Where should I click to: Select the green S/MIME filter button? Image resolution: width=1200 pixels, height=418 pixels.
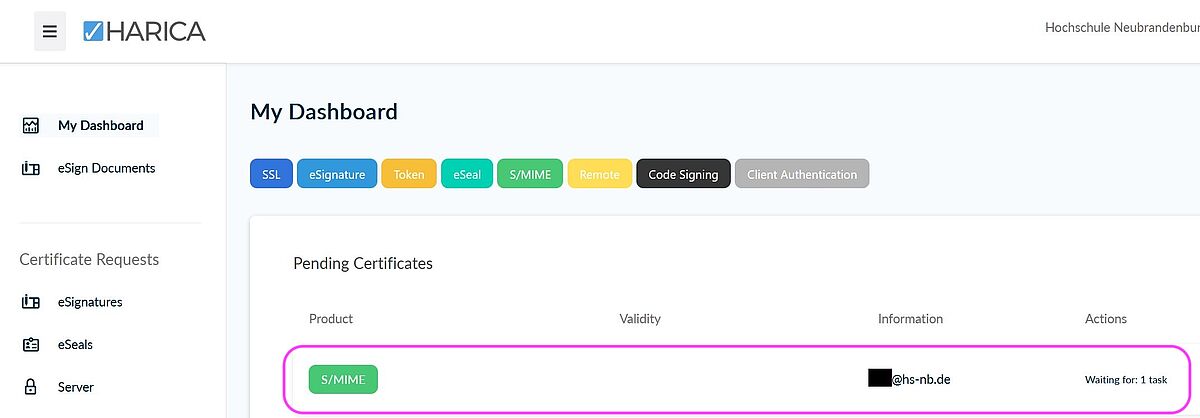pos(531,174)
